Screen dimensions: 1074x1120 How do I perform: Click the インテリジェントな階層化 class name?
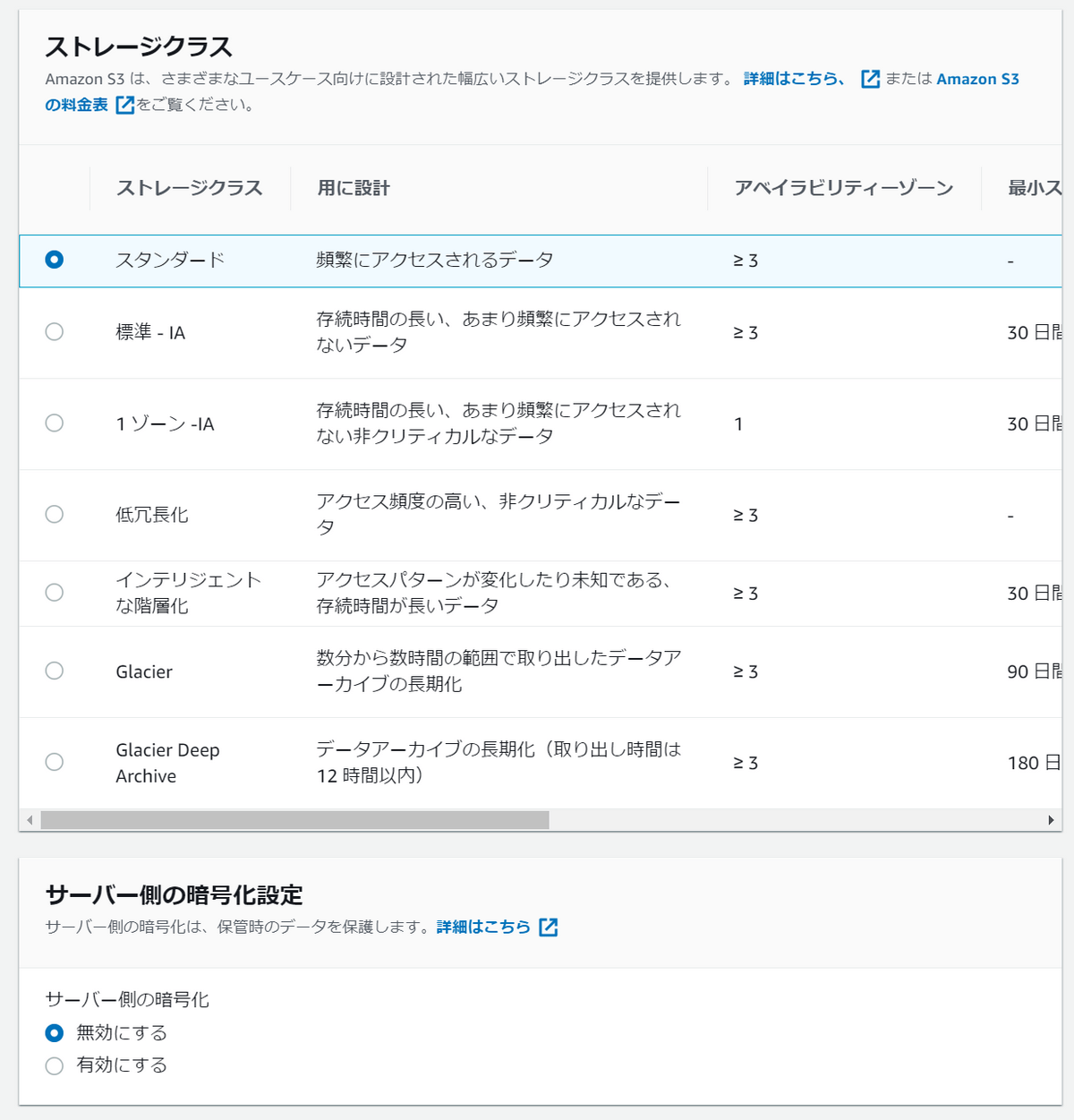(x=189, y=593)
